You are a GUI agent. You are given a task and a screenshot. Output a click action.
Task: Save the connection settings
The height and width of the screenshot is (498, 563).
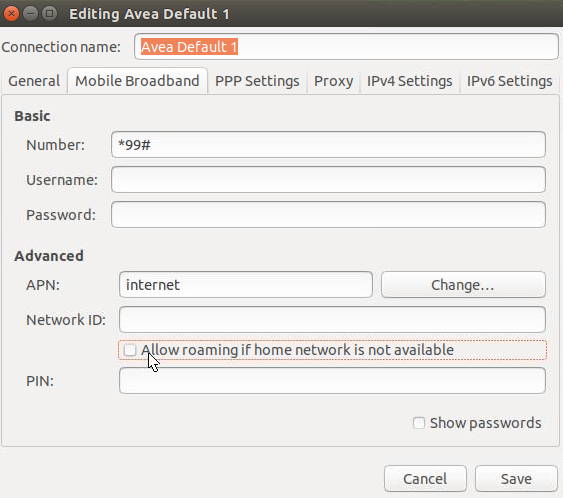(516, 479)
